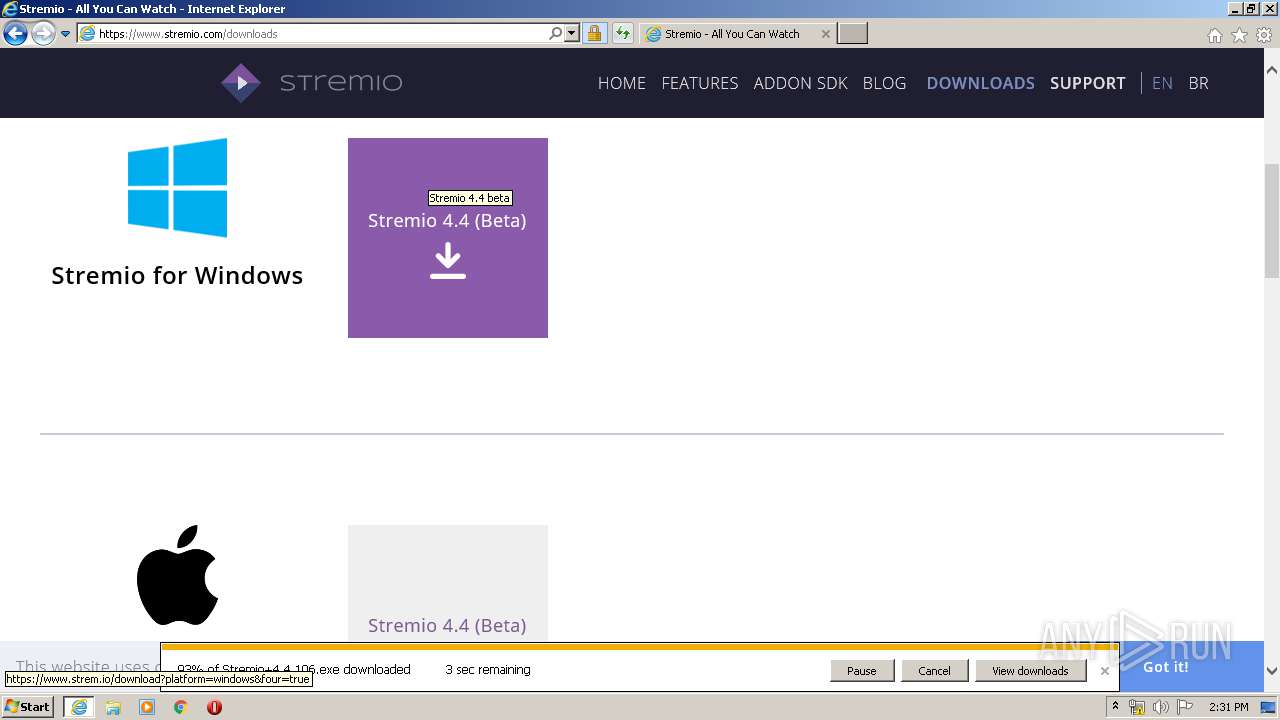The height and width of the screenshot is (720, 1280).
Task: Click View downloads button
Action: coord(1030,671)
